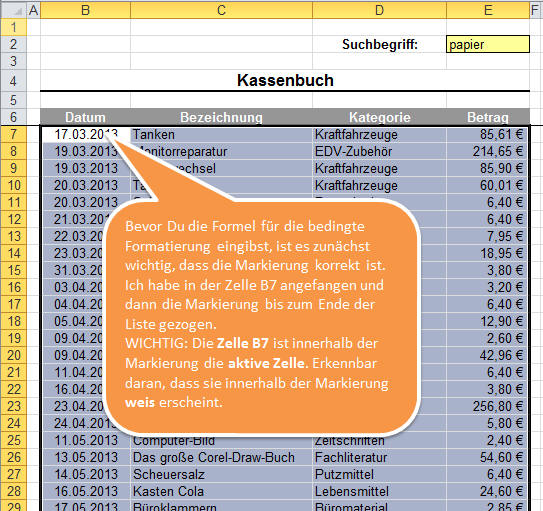Click the Fachliteratur category cell
The image size is (543, 511).
379,457
